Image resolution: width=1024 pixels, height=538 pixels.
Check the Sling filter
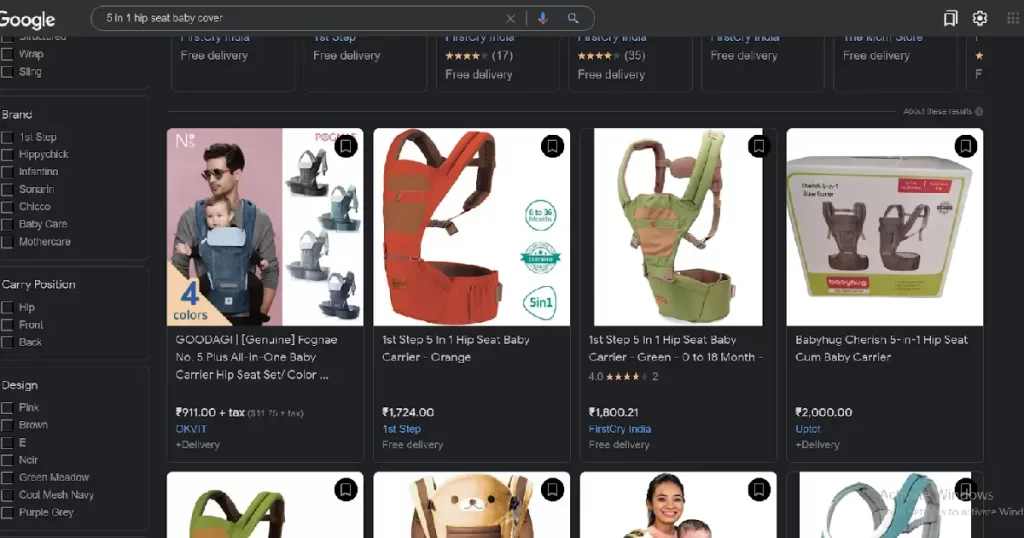(x=7, y=72)
